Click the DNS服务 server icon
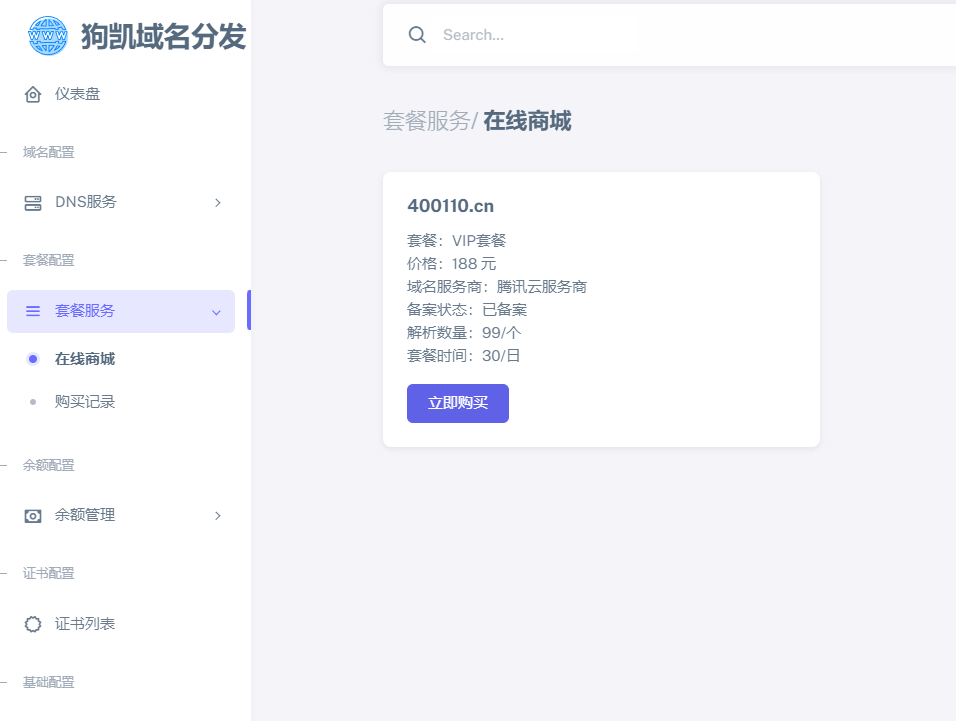The image size is (956, 721). point(33,203)
